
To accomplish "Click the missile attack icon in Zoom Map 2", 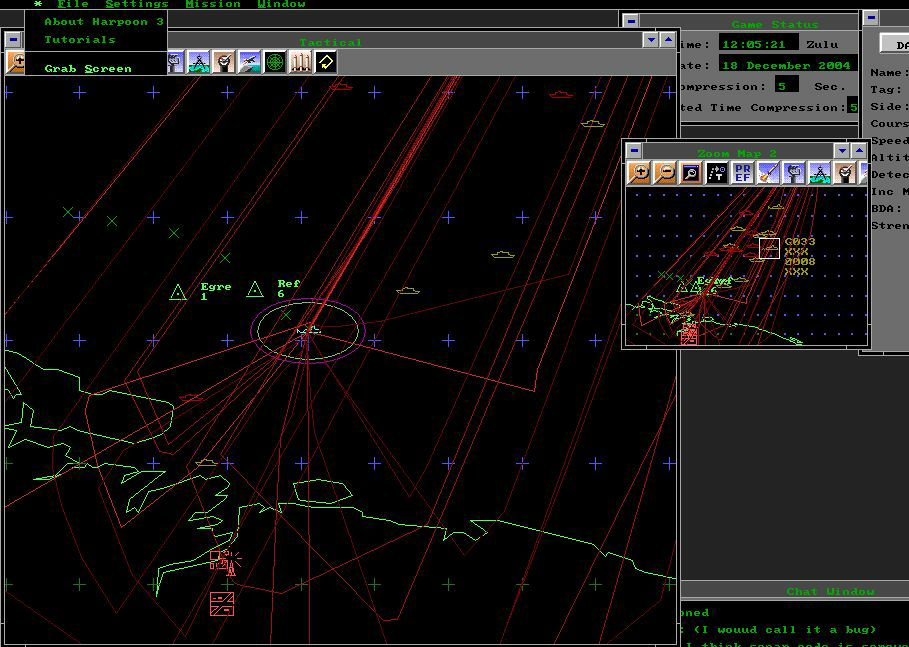I will [x=768, y=173].
